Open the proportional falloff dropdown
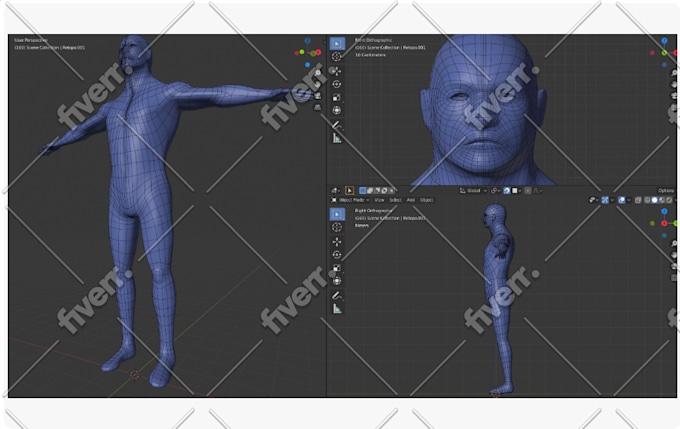The height and width of the screenshot is (429, 680). click(x=537, y=190)
